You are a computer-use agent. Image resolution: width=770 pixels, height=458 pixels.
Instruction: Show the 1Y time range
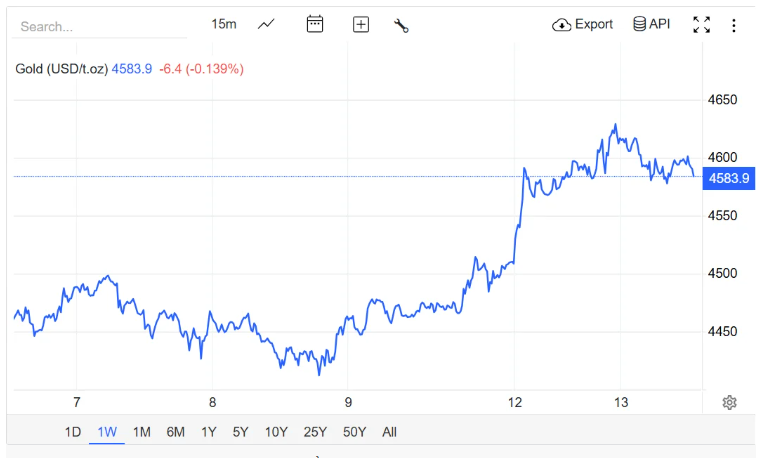point(208,432)
